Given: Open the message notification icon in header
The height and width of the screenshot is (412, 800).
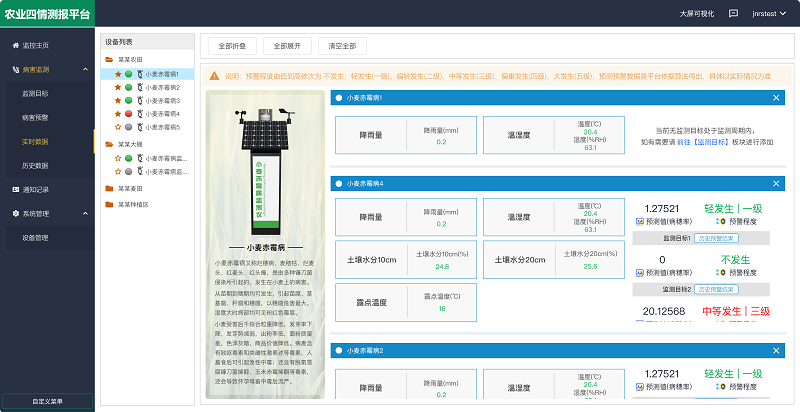Looking at the screenshot, I should (733, 14).
